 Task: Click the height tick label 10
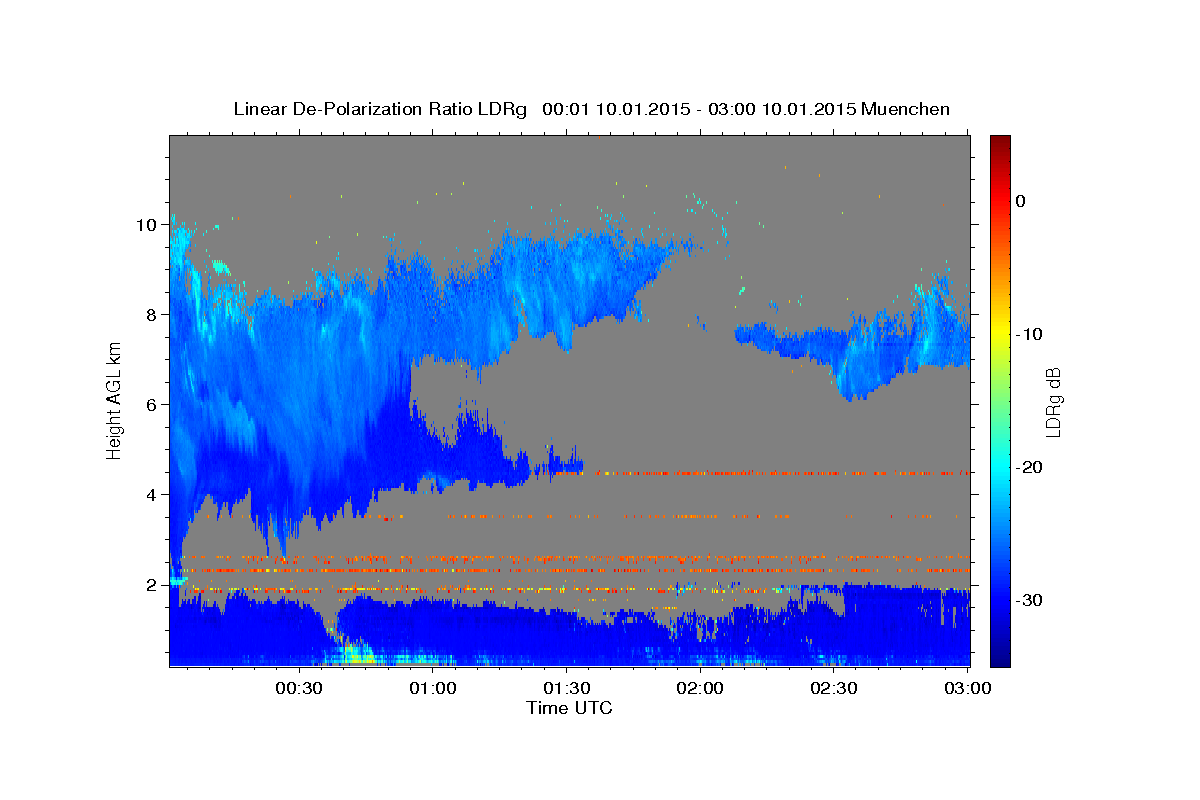click(x=148, y=225)
